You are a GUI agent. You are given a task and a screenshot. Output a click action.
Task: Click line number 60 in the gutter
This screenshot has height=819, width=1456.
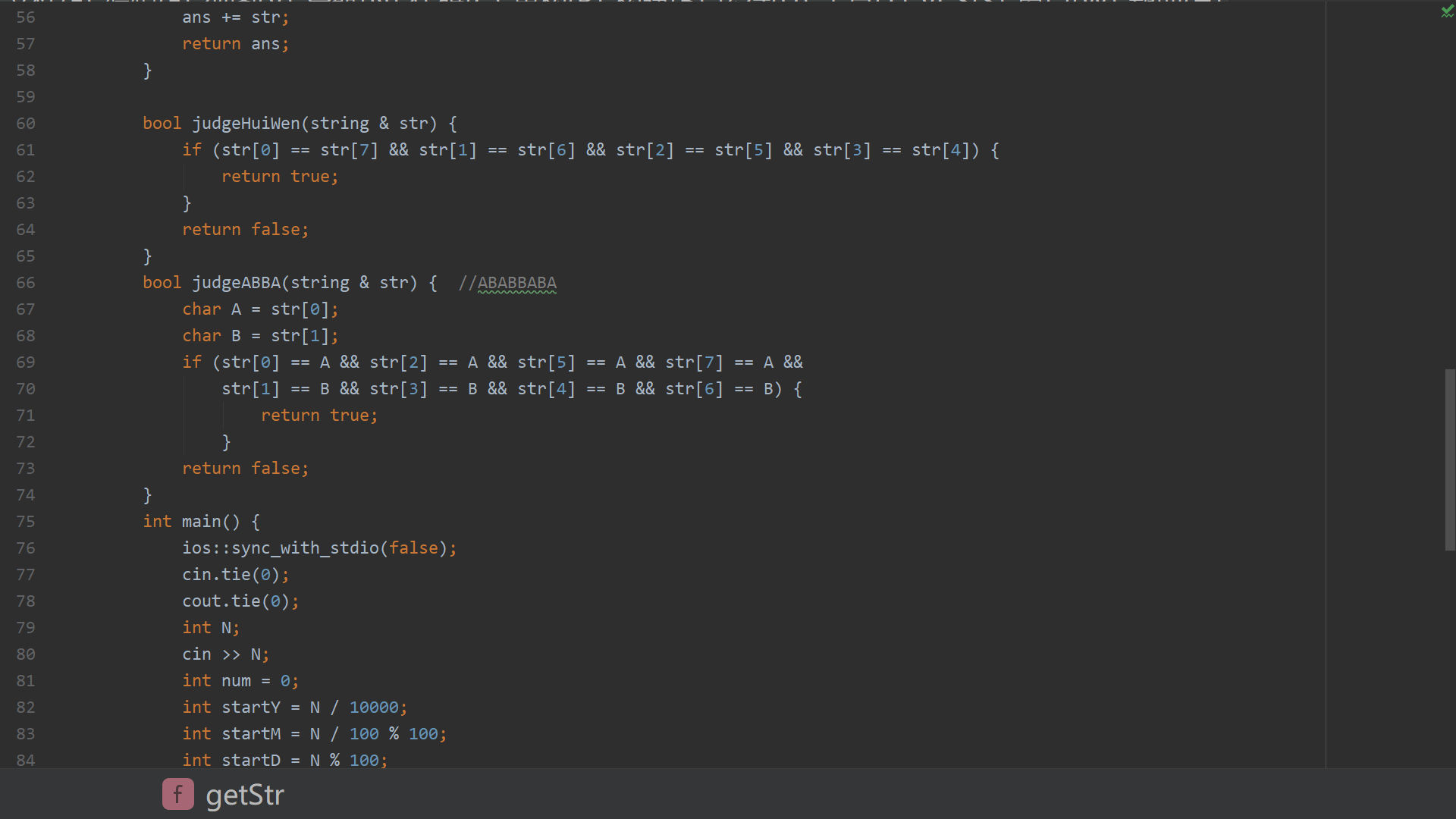[26, 124]
